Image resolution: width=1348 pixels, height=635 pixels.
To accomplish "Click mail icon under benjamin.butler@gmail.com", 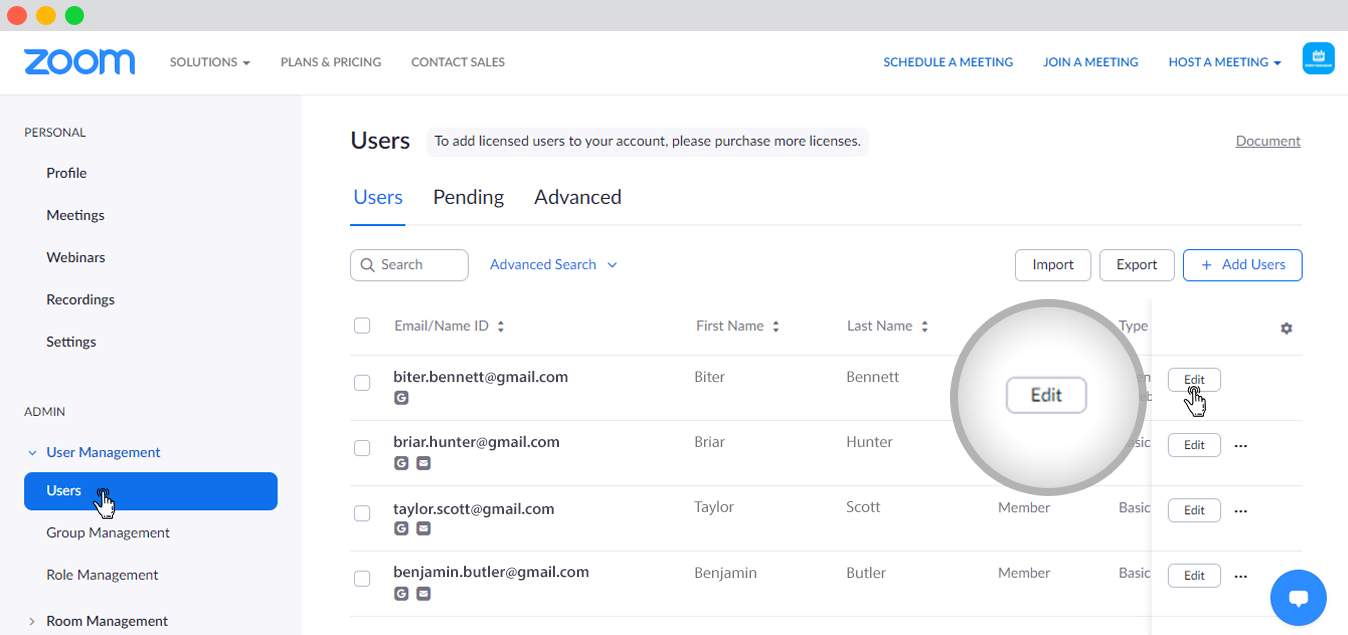I will (x=423, y=593).
